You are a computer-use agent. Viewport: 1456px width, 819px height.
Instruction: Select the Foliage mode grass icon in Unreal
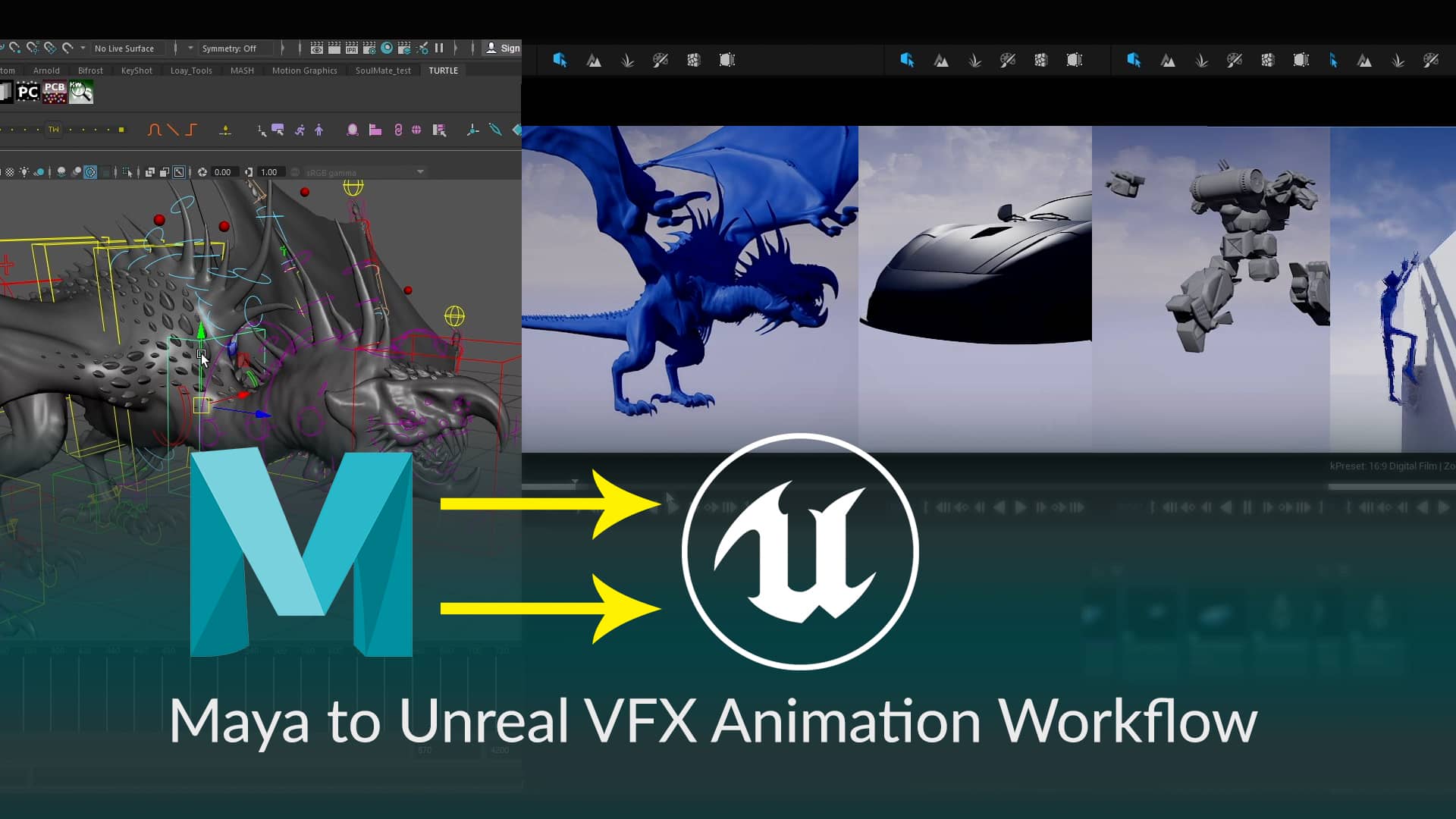(627, 60)
